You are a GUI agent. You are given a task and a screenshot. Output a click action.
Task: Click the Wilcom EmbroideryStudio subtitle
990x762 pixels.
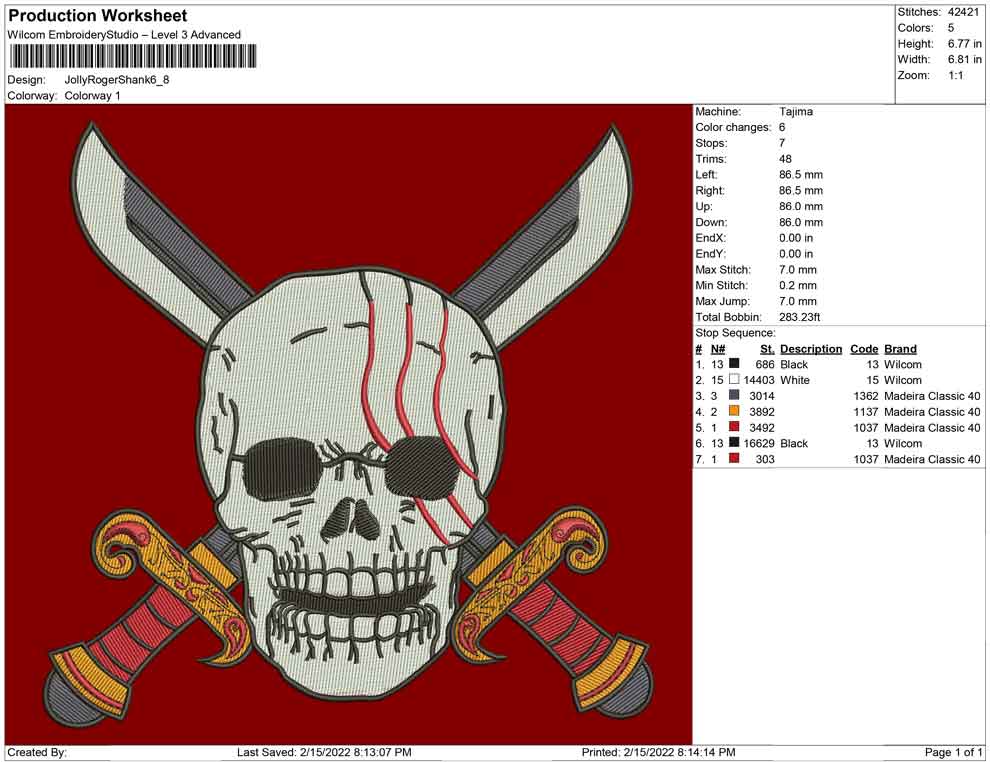coord(124,35)
